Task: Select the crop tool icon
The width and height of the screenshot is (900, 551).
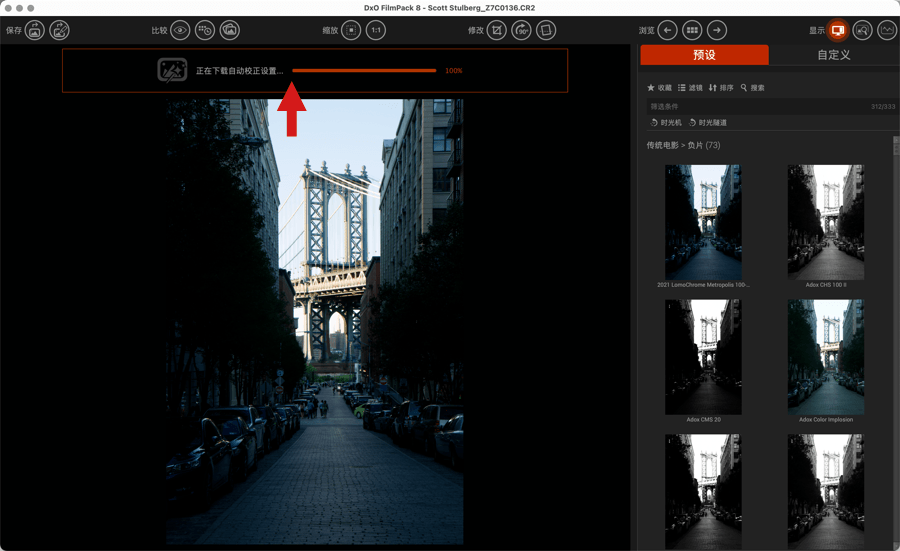Action: coord(497,31)
